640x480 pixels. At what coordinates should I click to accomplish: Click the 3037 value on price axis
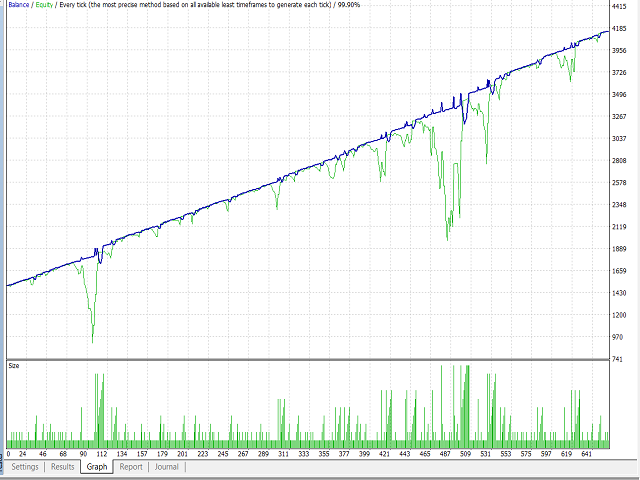619,139
